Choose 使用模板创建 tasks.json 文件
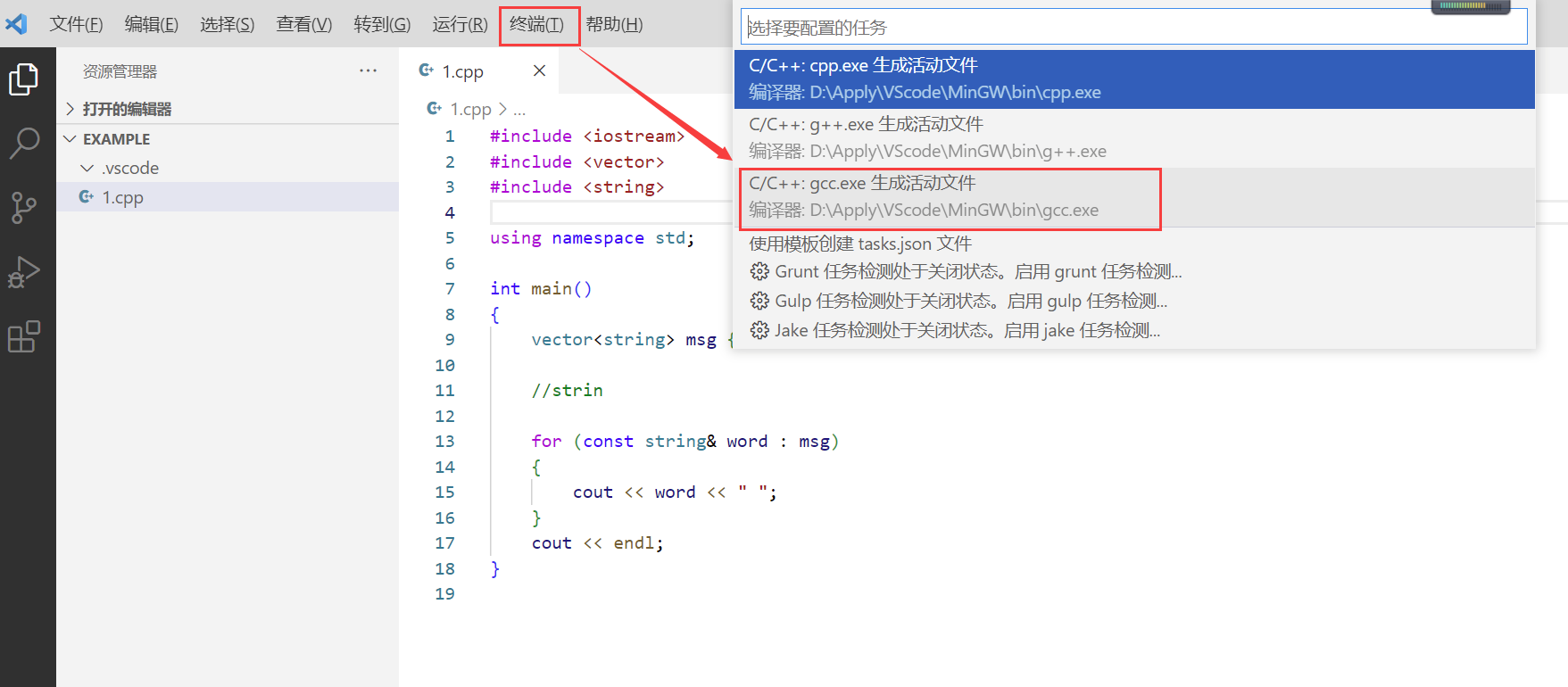This screenshot has width=1568, height=687. [x=1134, y=244]
